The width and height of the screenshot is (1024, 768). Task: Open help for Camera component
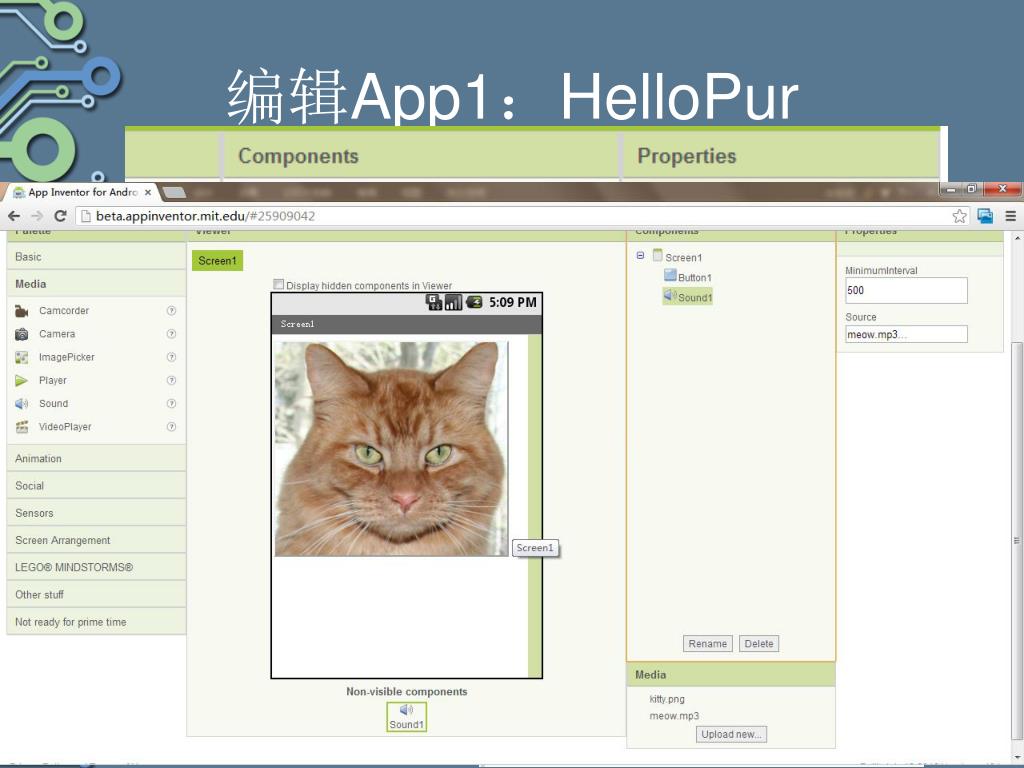coord(171,334)
